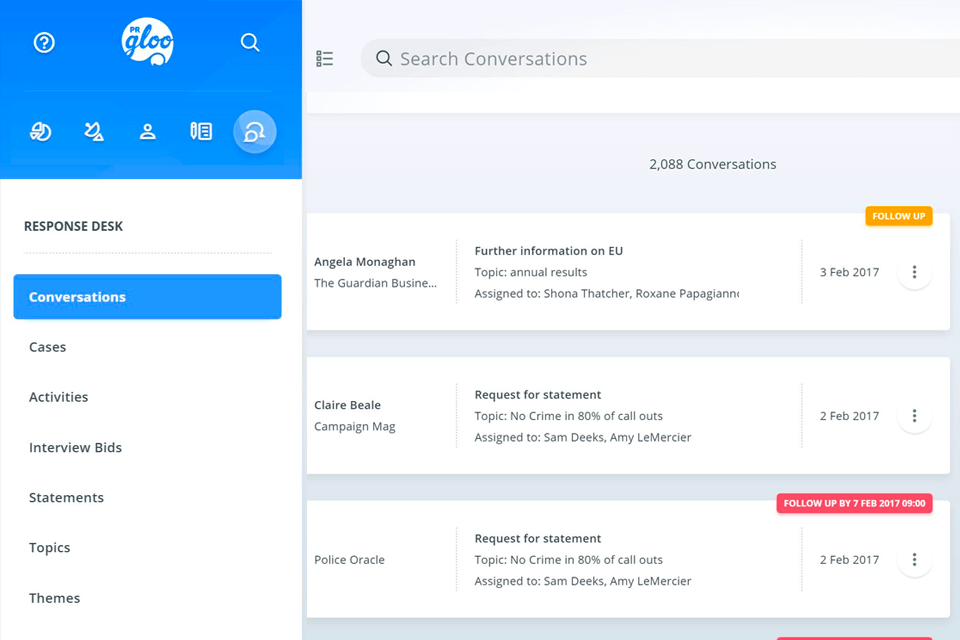
Task: Open Activities in the sidebar
Action: point(58,397)
